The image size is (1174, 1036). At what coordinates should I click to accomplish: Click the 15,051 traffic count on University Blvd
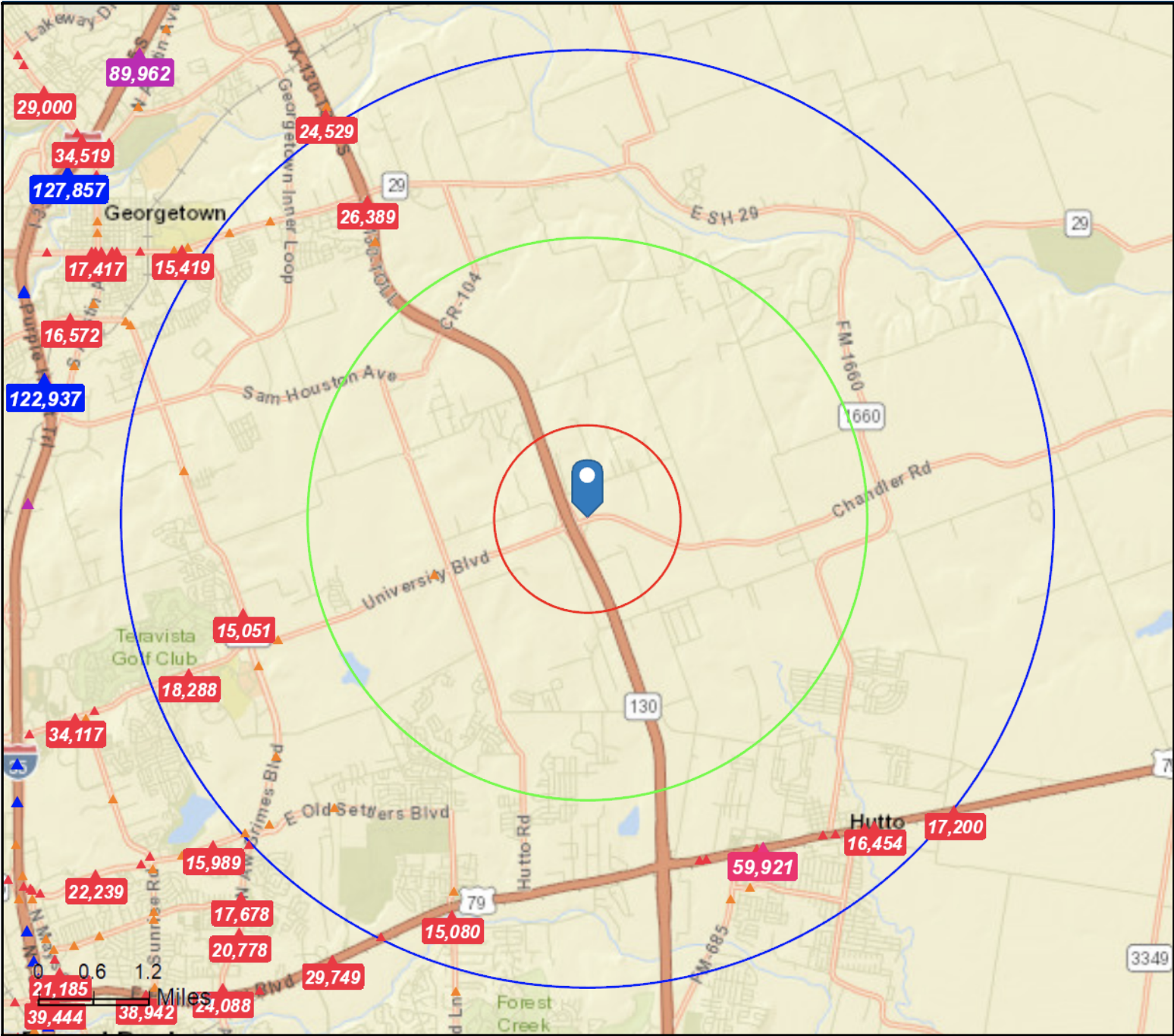(x=243, y=630)
